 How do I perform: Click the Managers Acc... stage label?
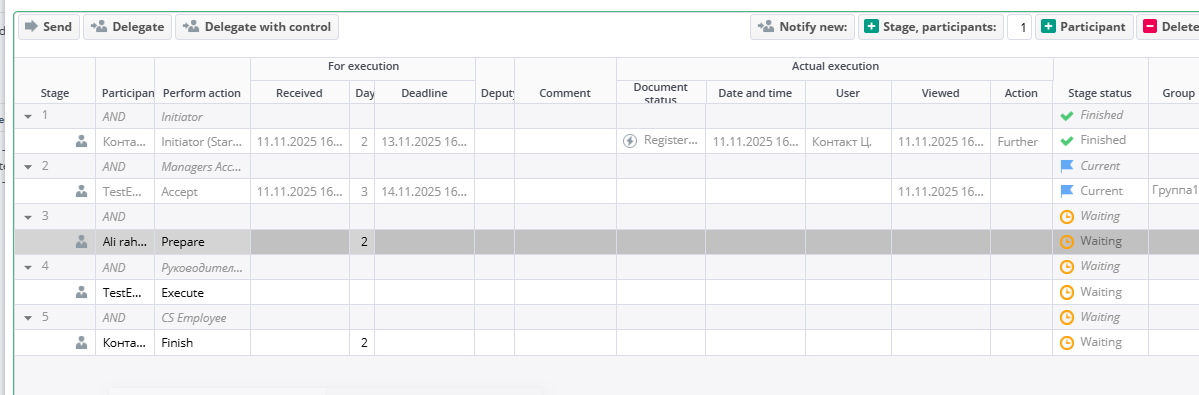[x=202, y=166]
